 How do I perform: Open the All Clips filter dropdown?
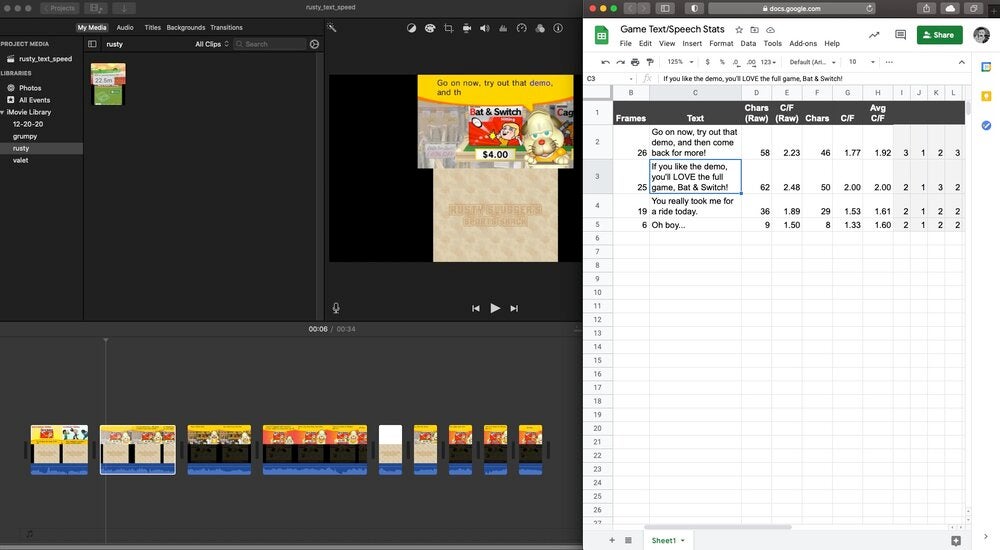pyautogui.click(x=212, y=44)
